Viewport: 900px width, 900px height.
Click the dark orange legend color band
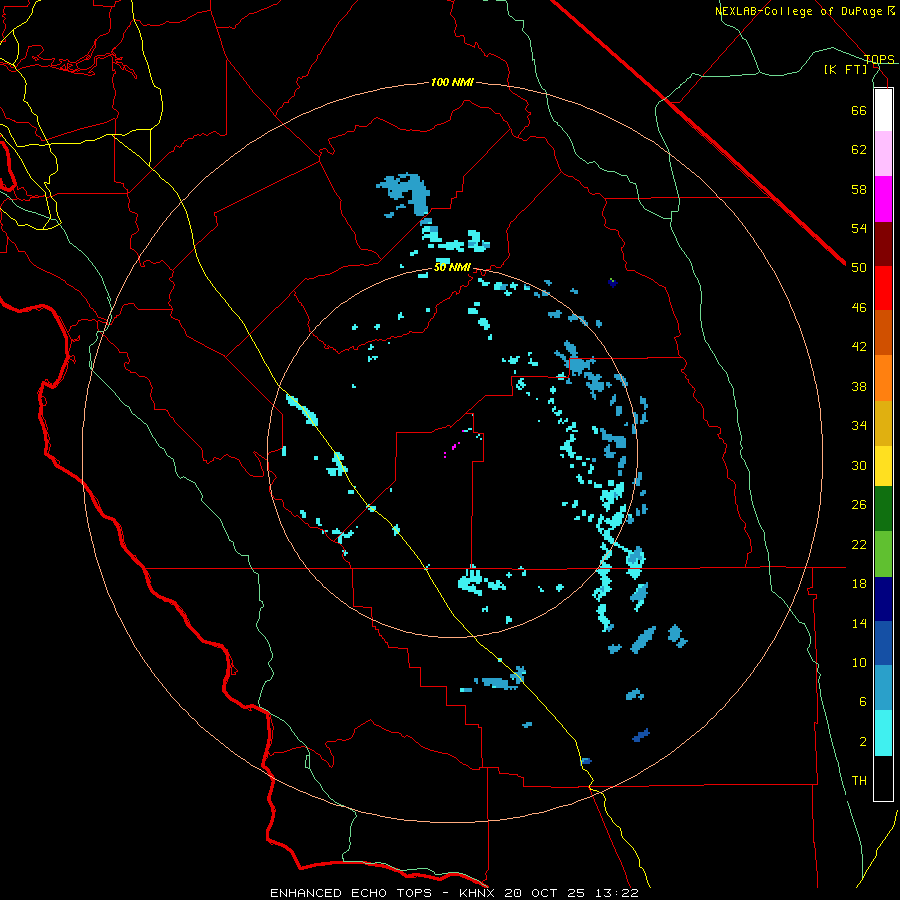883,333
